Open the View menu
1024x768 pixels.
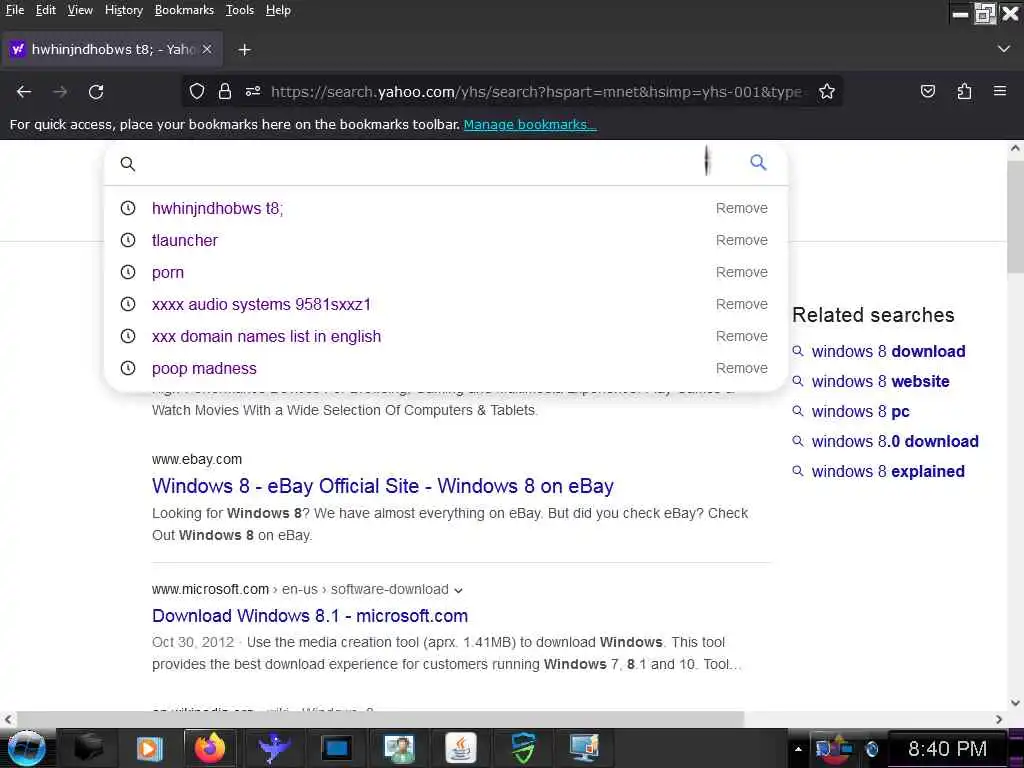(80, 10)
